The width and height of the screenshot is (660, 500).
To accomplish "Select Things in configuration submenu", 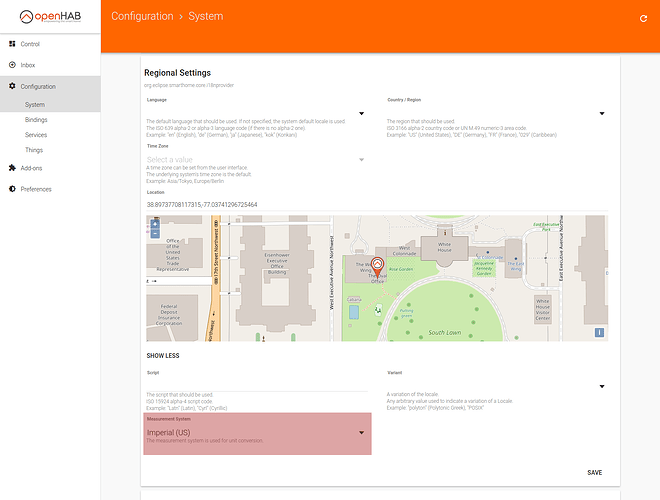I will (34, 149).
